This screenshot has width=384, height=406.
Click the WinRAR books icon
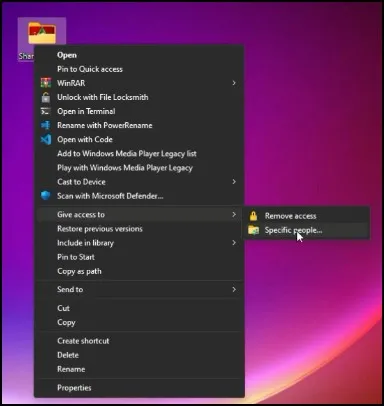click(x=46, y=83)
